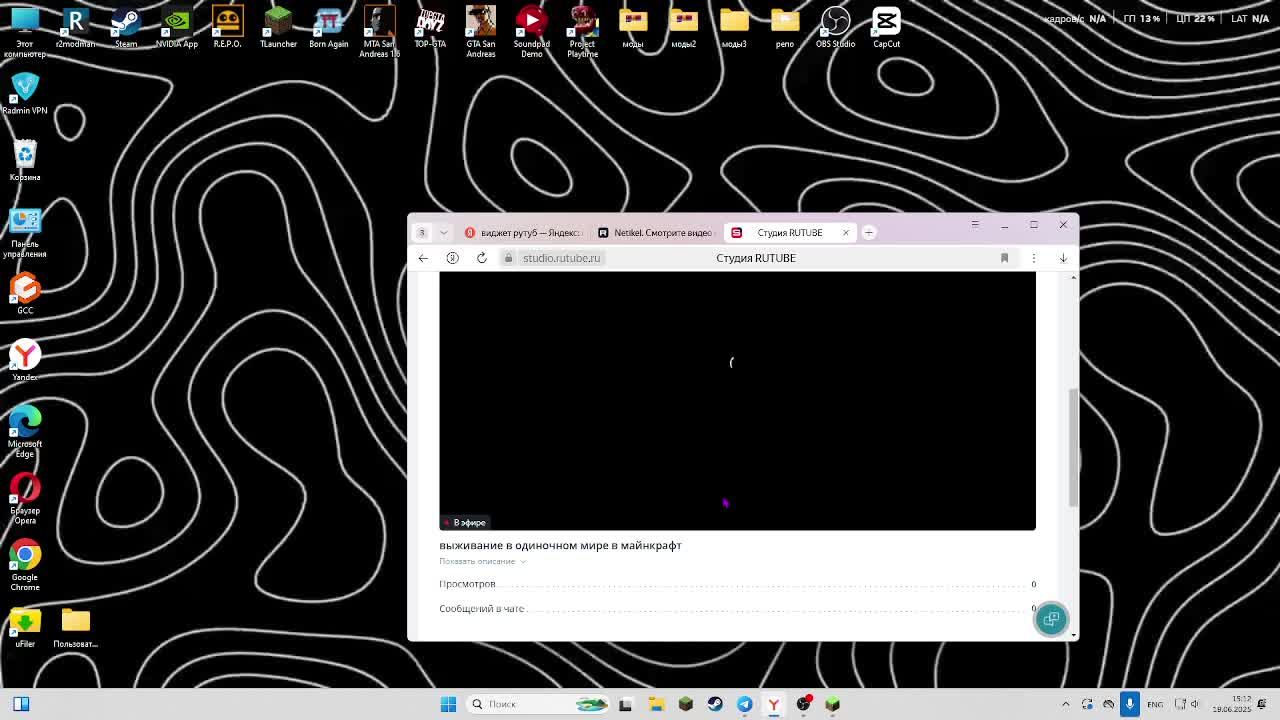The image size is (1280, 720).
Task: Select Soundpad Demo desktop icon
Action: [x=531, y=31]
